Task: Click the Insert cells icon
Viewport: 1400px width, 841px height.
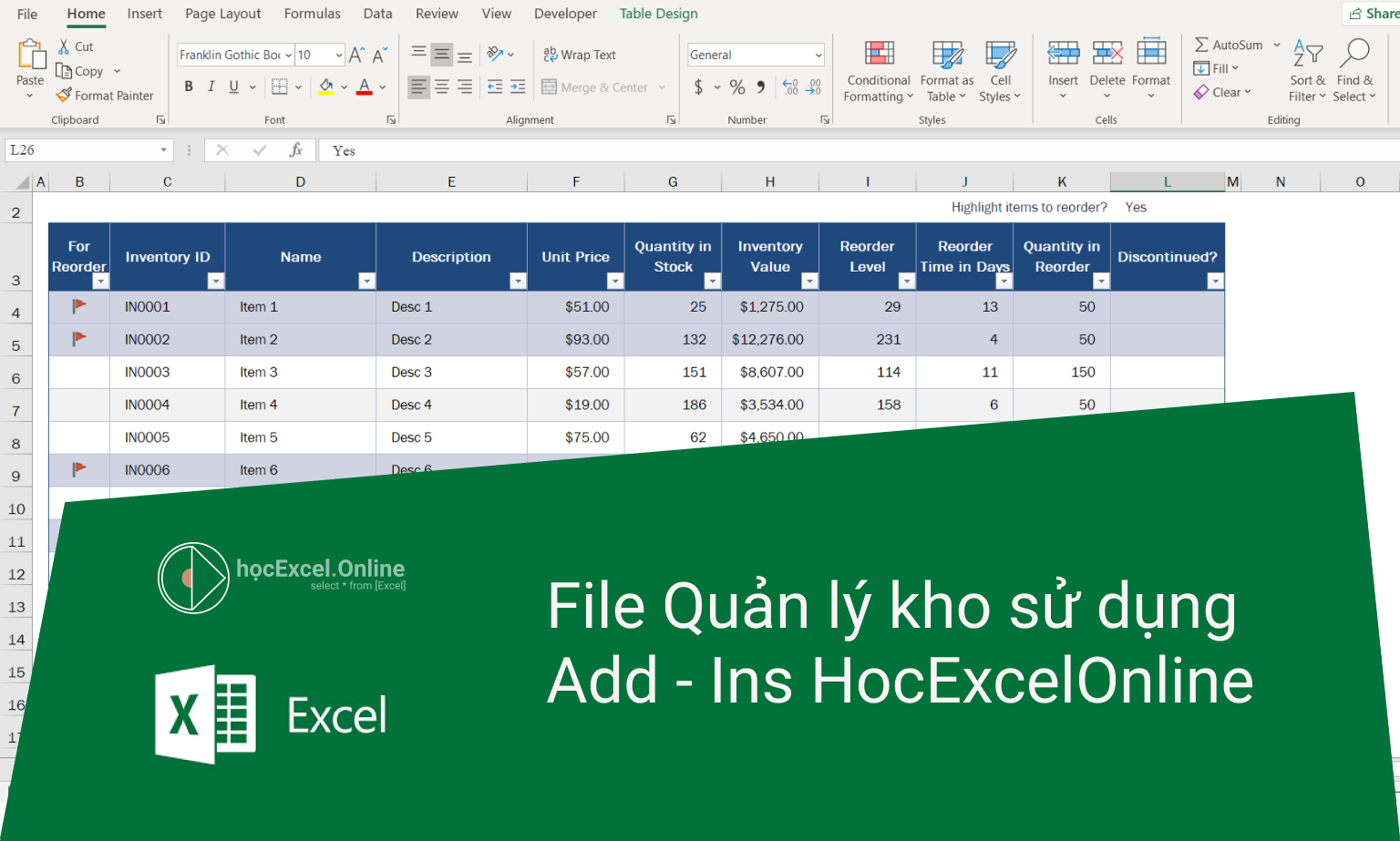Action: 1063,55
